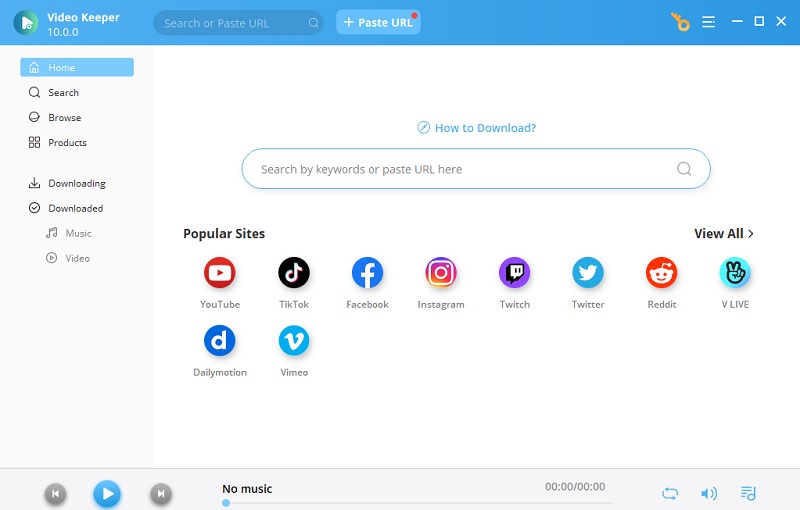Click the Paste URL button
The image size is (800, 510).
[x=378, y=22]
